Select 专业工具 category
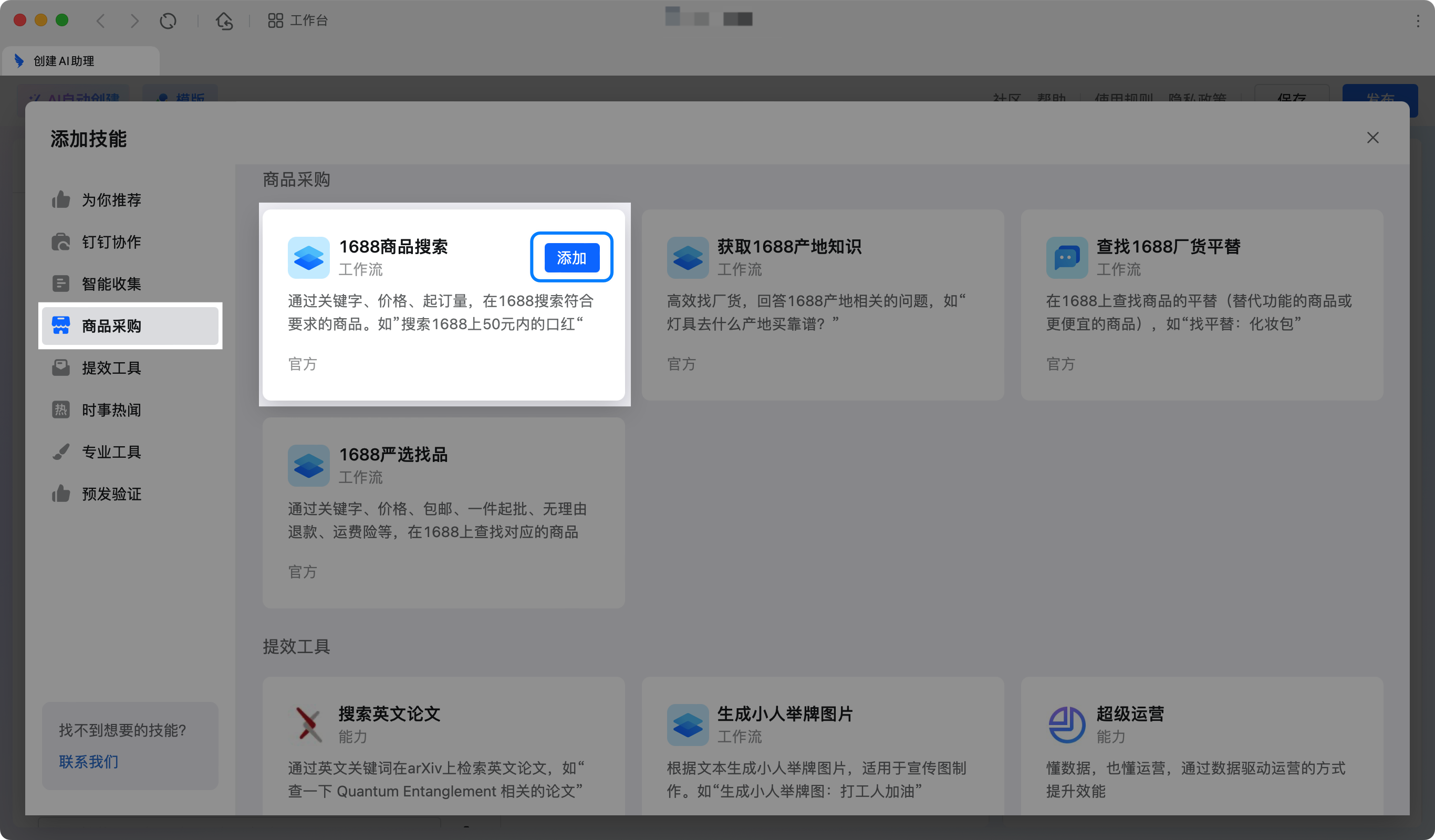The width and height of the screenshot is (1435, 840). (x=130, y=452)
